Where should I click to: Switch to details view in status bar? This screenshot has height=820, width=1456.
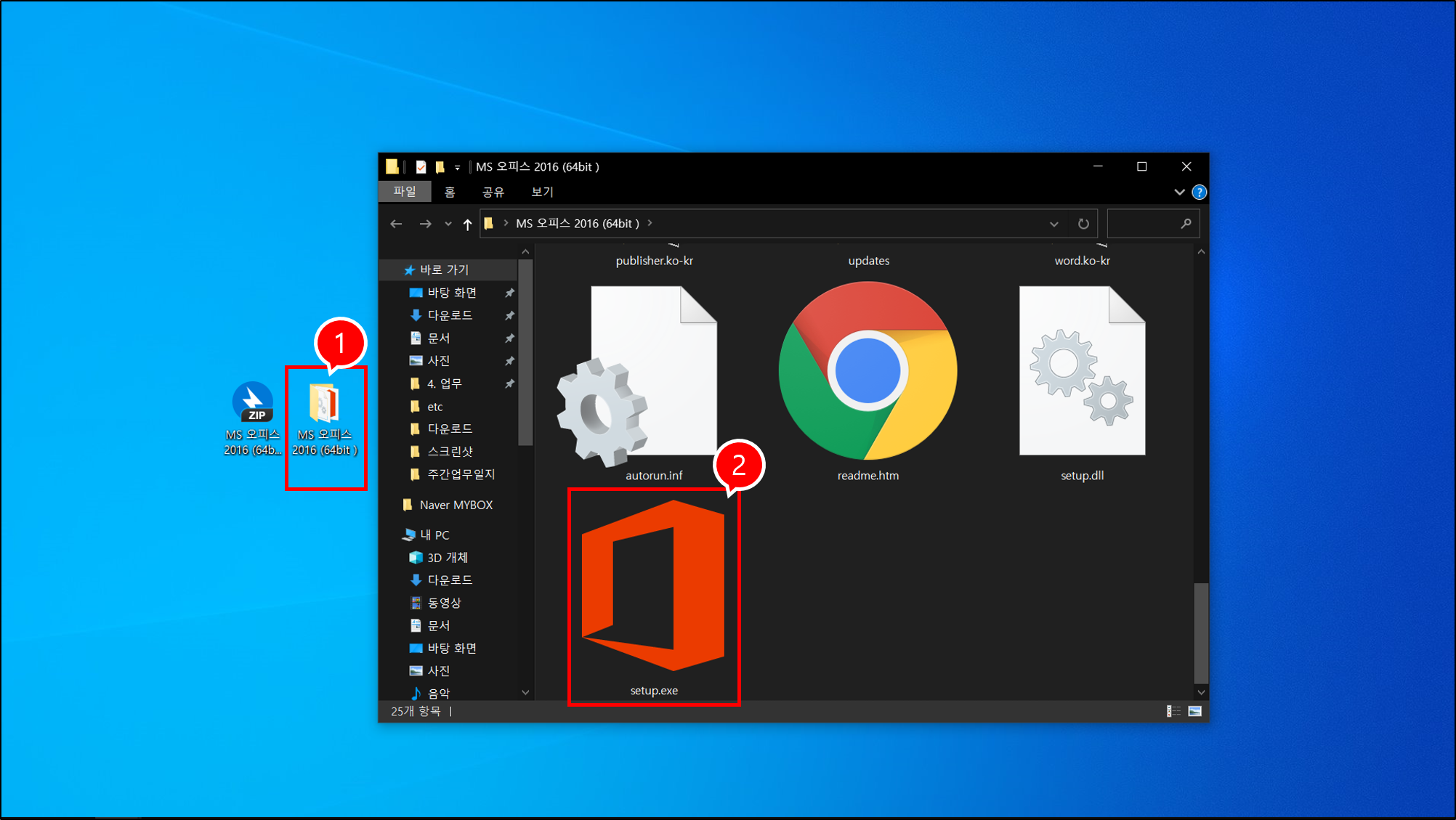click(1173, 711)
